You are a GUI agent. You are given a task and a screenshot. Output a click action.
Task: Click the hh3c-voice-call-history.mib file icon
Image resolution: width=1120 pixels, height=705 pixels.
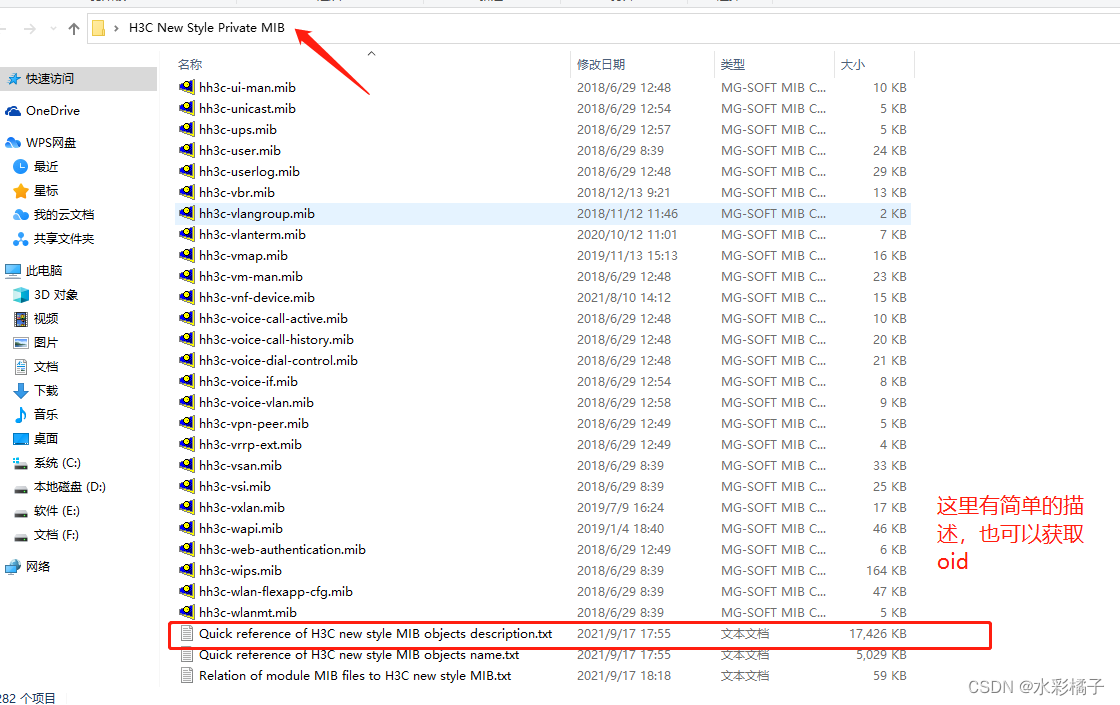click(x=186, y=339)
